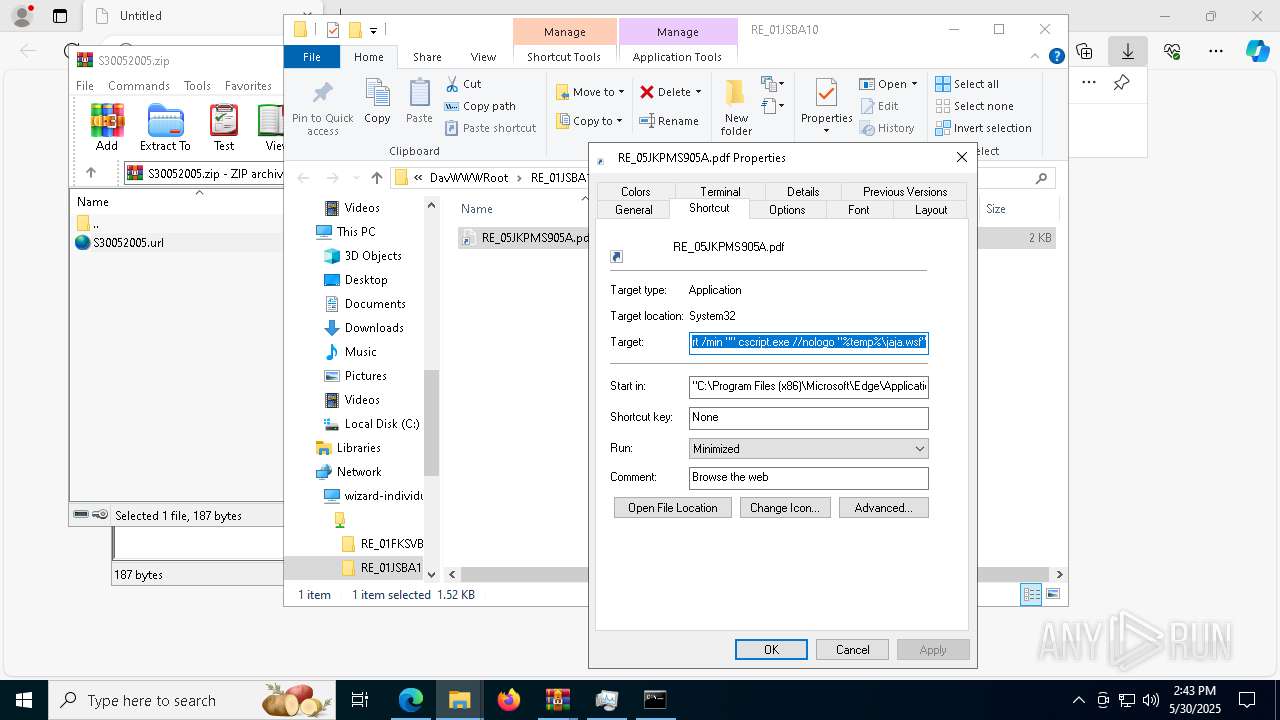Click the Start in text field
1280x720 pixels.
(x=809, y=386)
